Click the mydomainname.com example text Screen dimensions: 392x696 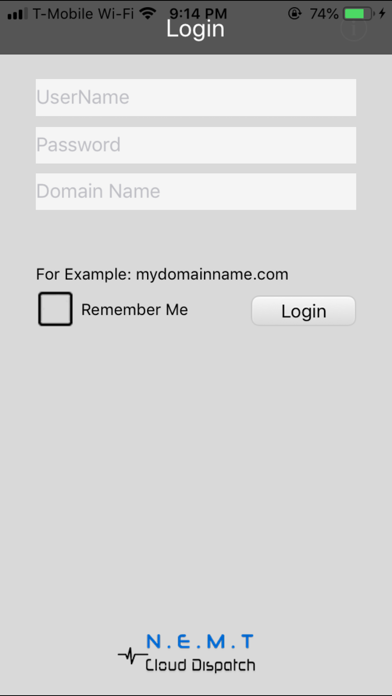212,274
